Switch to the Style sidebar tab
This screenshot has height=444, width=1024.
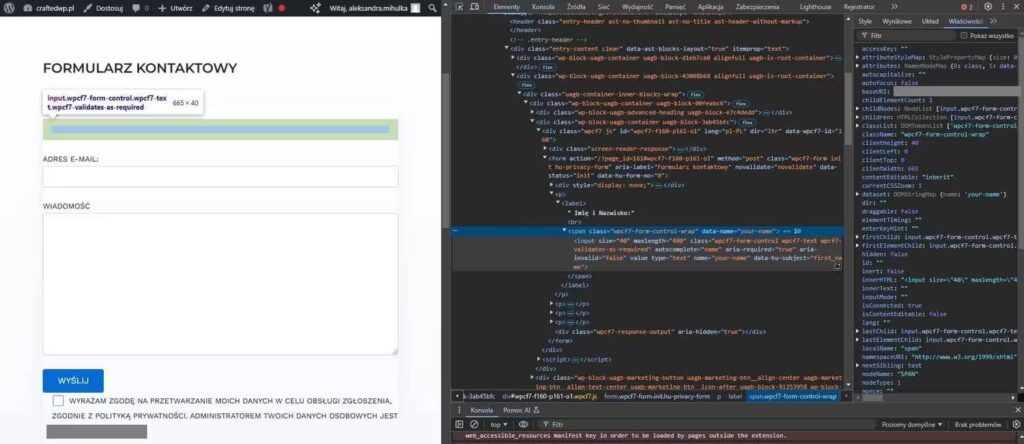865,22
